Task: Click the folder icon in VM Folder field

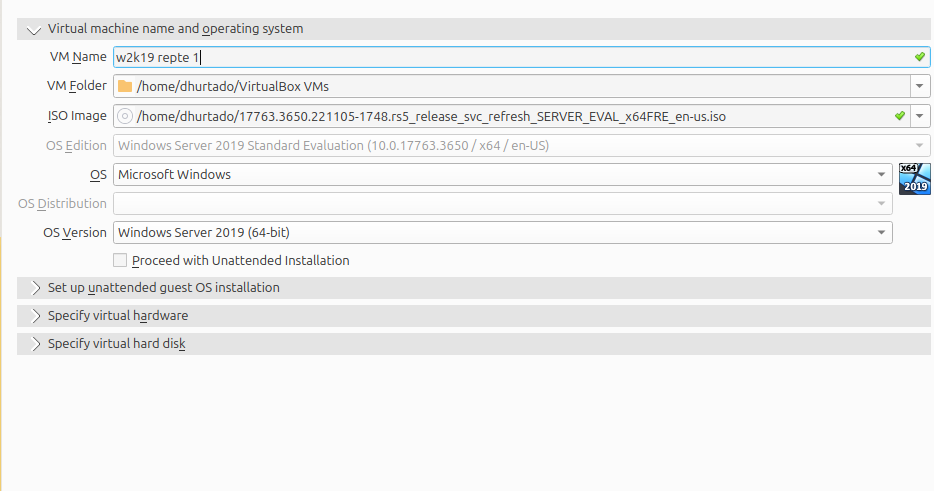Action: tap(125, 87)
